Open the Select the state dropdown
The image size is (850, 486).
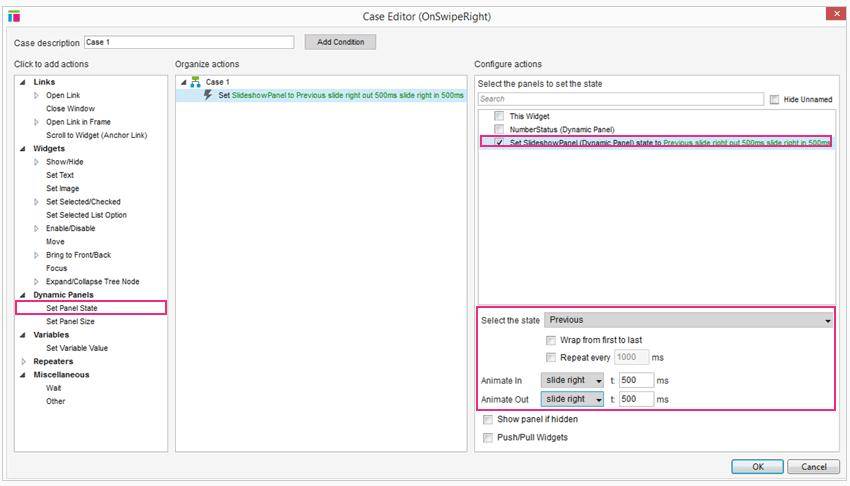688,320
